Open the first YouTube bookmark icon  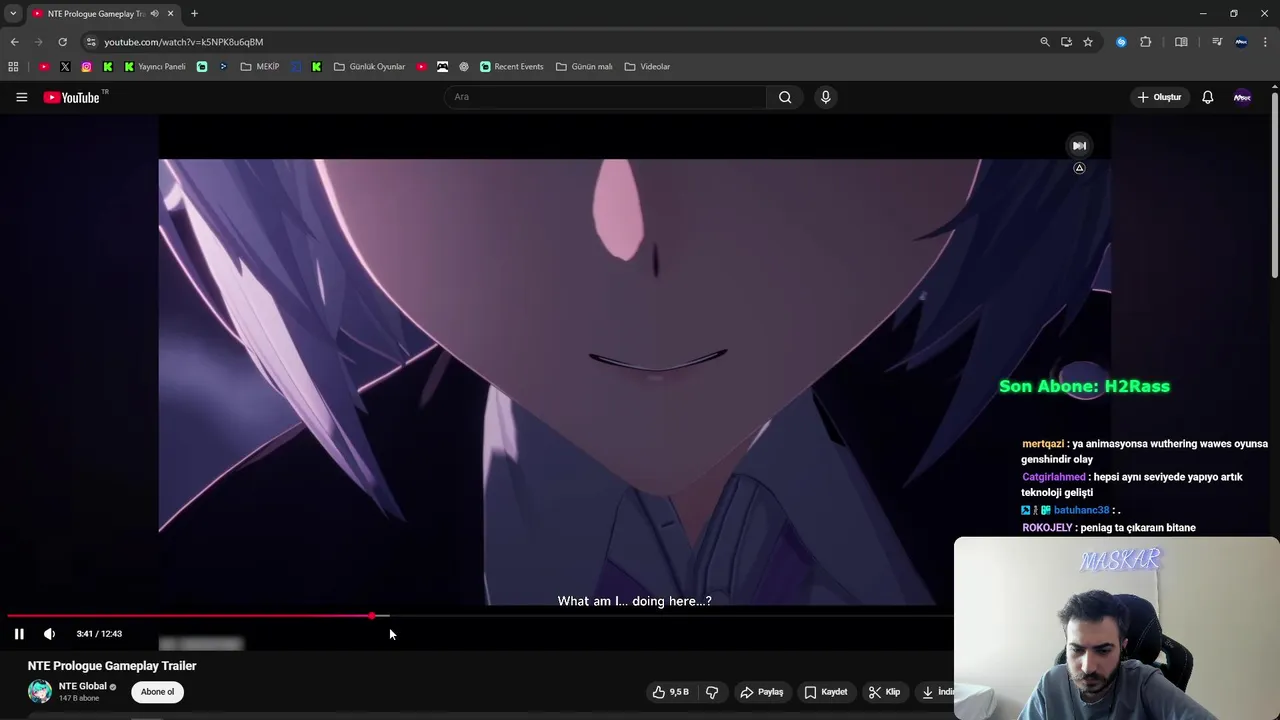[44, 67]
